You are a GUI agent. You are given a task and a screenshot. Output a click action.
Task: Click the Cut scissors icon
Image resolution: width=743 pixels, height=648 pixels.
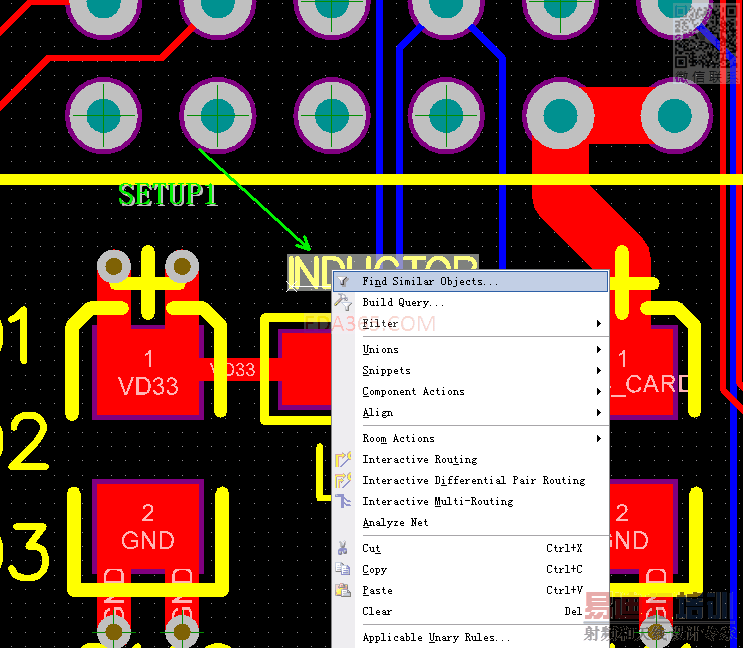[x=343, y=549]
